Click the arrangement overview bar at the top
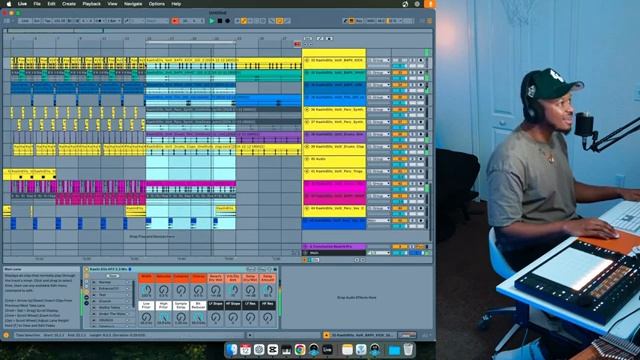This screenshot has height=360, width=640. click(x=218, y=31)
